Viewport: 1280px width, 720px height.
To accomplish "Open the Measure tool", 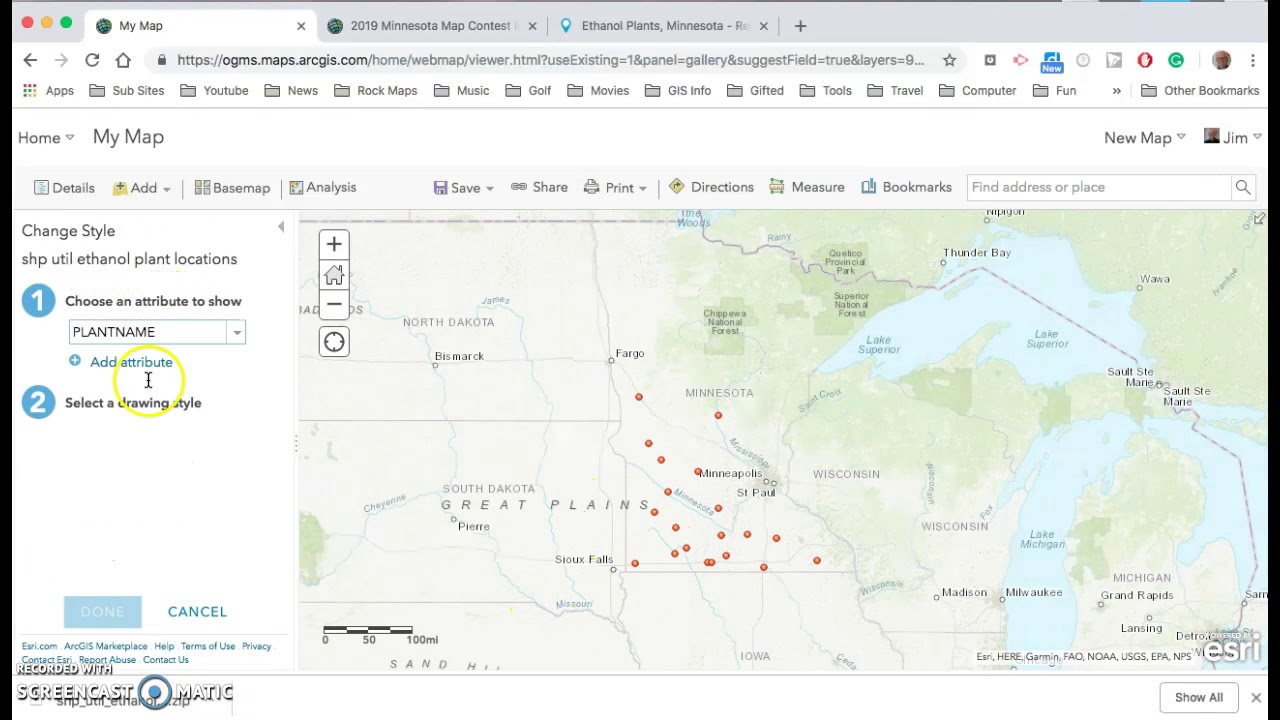I will tap(807, 187).
